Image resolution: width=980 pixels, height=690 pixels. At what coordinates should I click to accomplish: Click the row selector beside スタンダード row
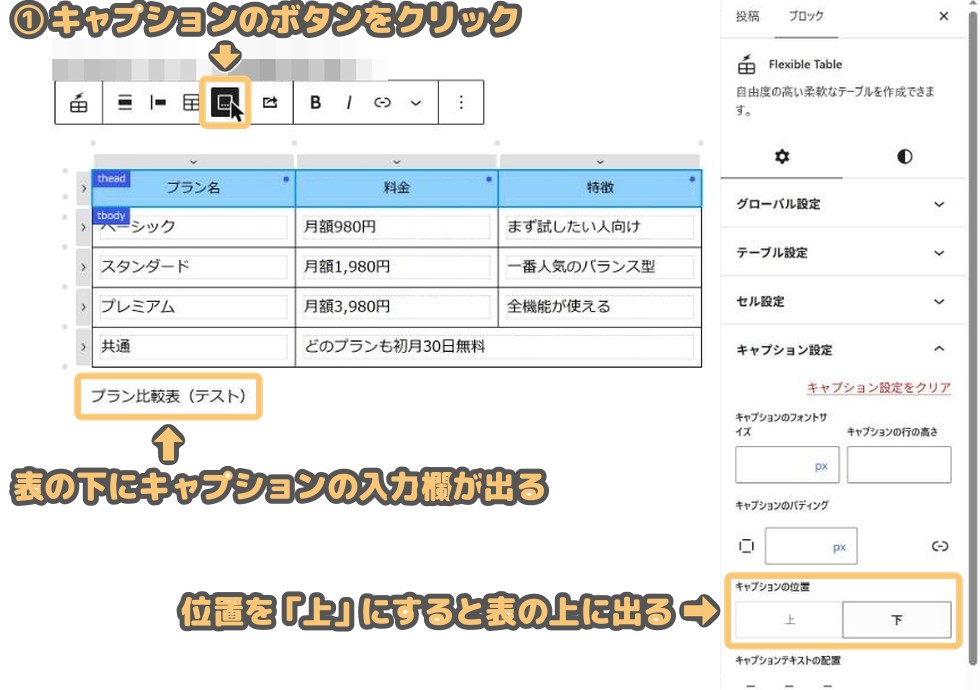(x=84, y=267)
